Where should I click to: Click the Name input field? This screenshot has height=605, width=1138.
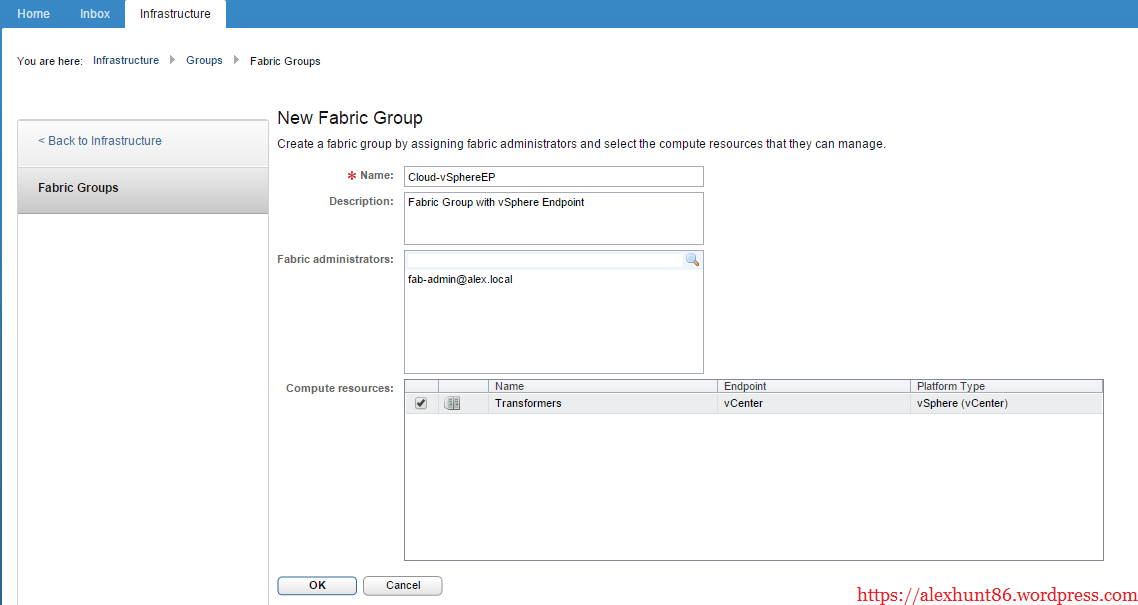[553, 177]
